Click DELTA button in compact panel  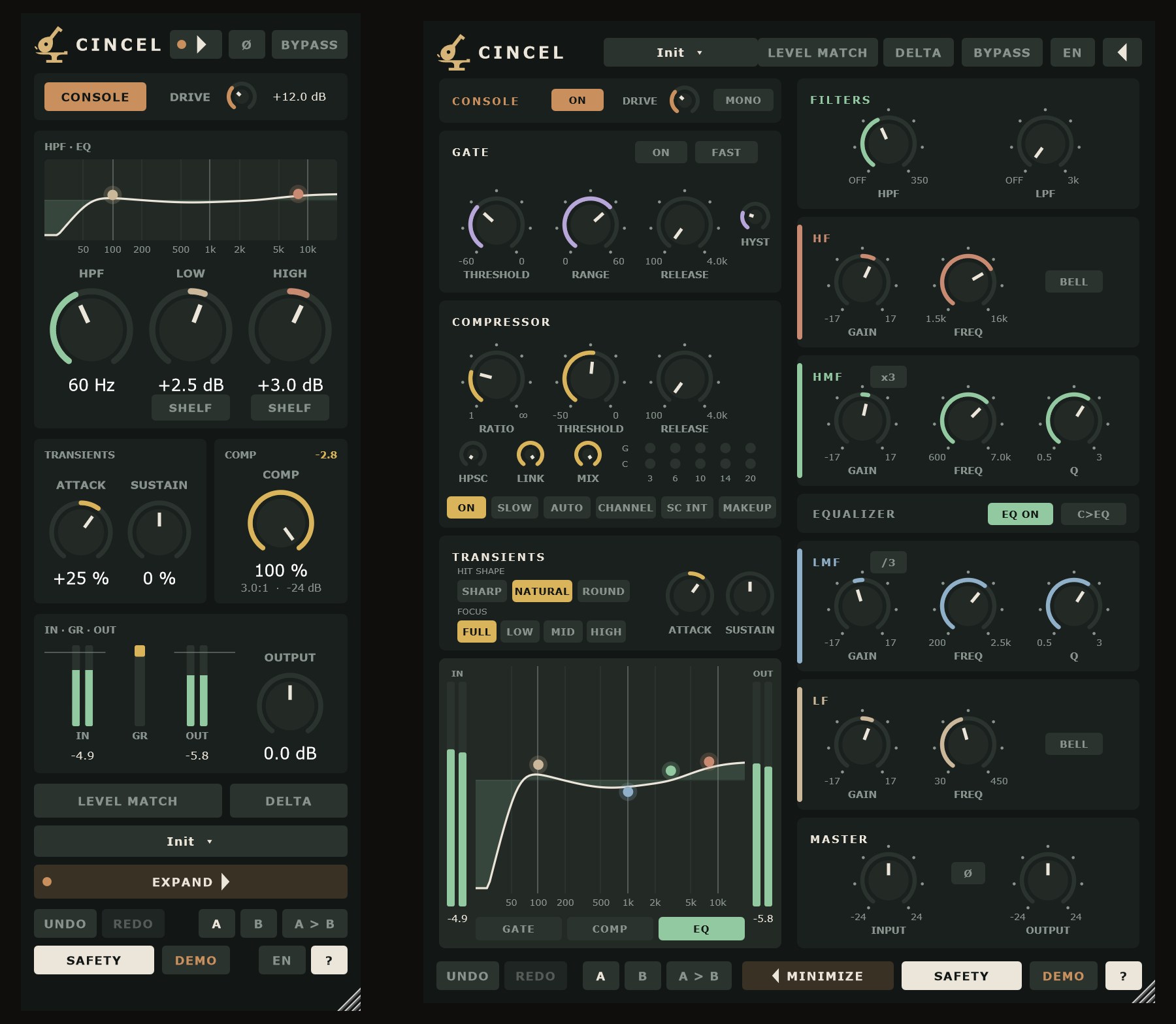click(x=288, y=801)
